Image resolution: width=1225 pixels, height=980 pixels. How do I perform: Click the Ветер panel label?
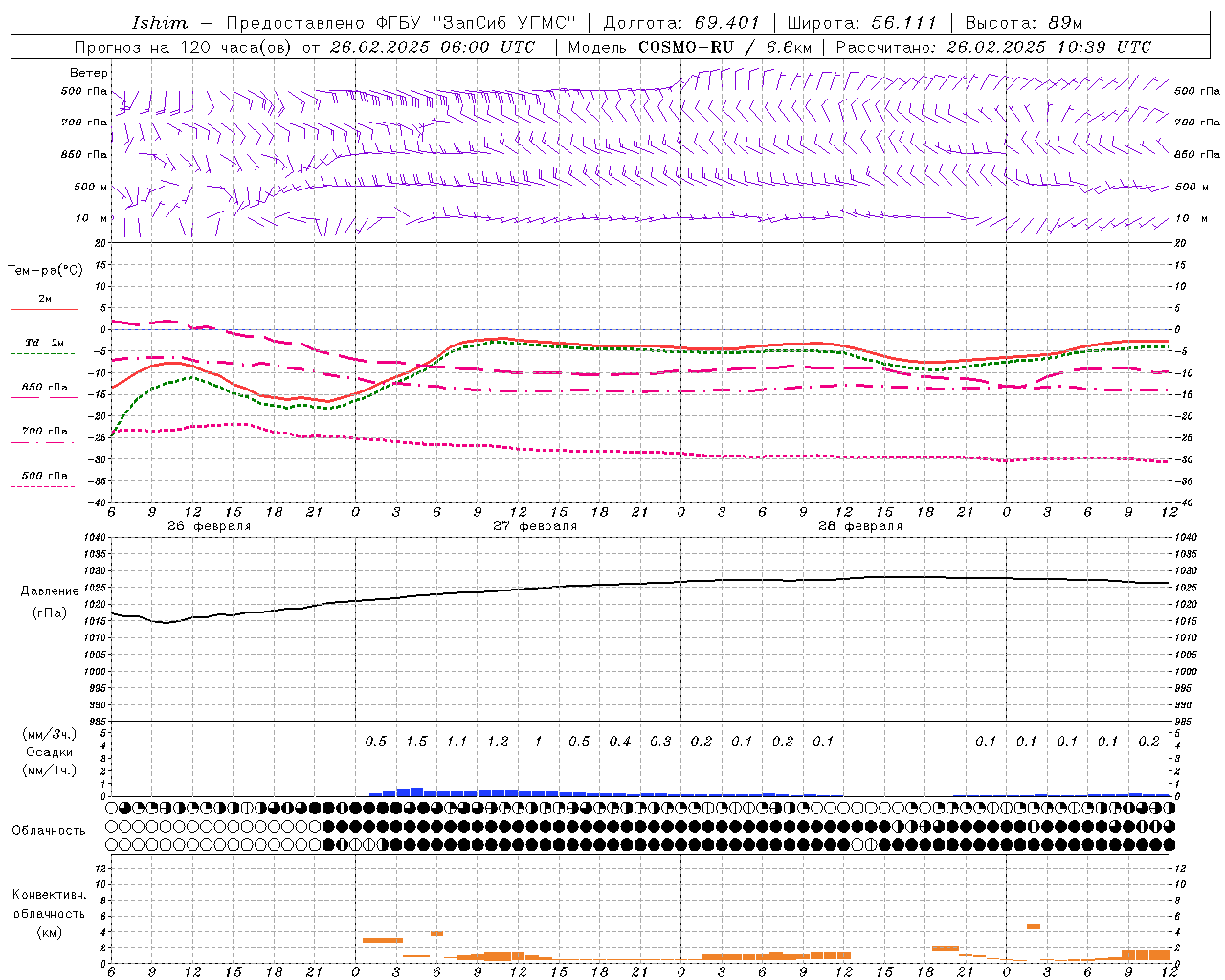coord(89,73)
